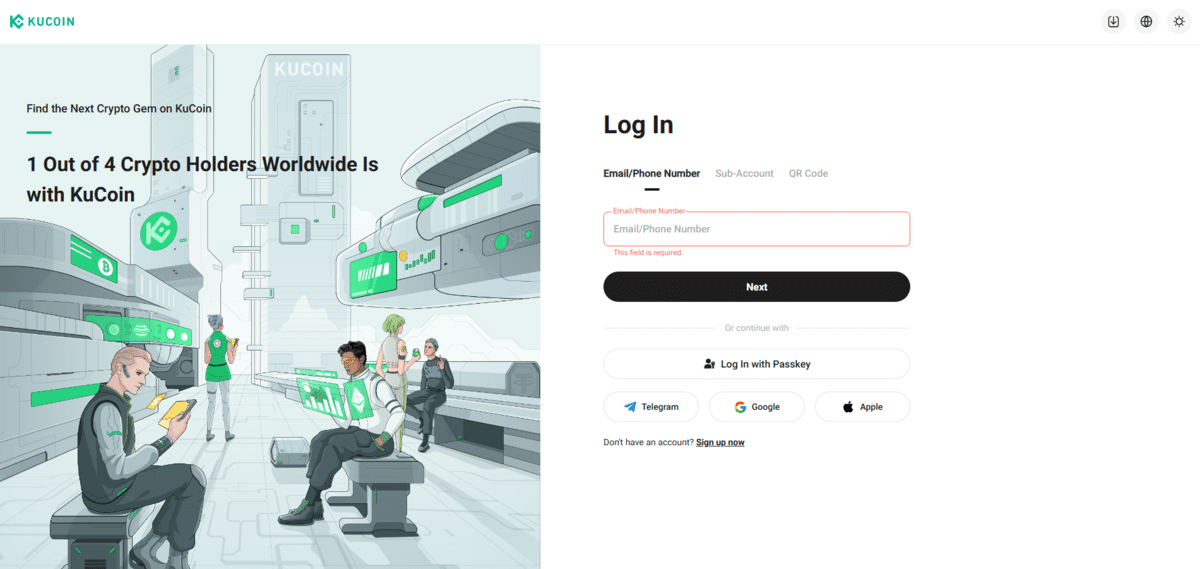
Task: Follow the Sign up now link
Action: 720,442
